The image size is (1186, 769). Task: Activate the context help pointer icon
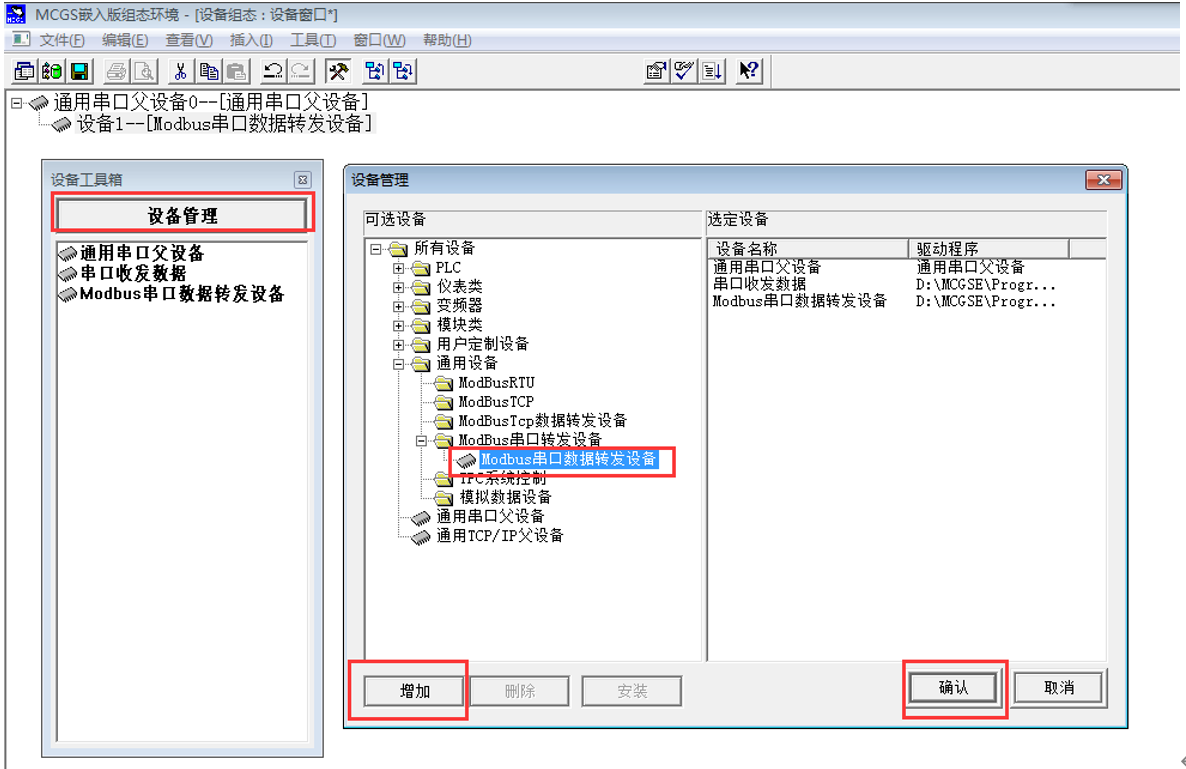(x=749, y=71)
